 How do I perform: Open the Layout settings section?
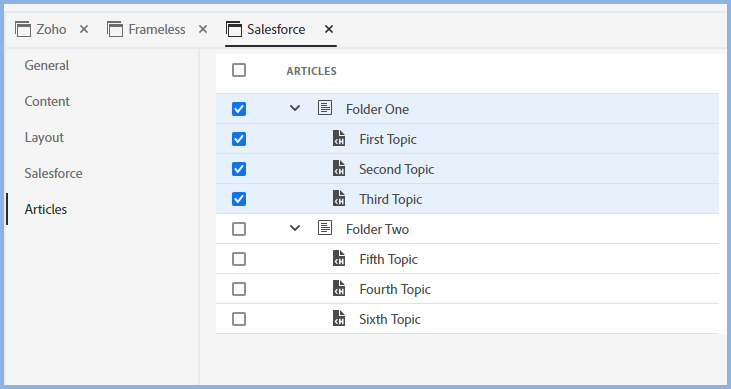click(44, 138)
